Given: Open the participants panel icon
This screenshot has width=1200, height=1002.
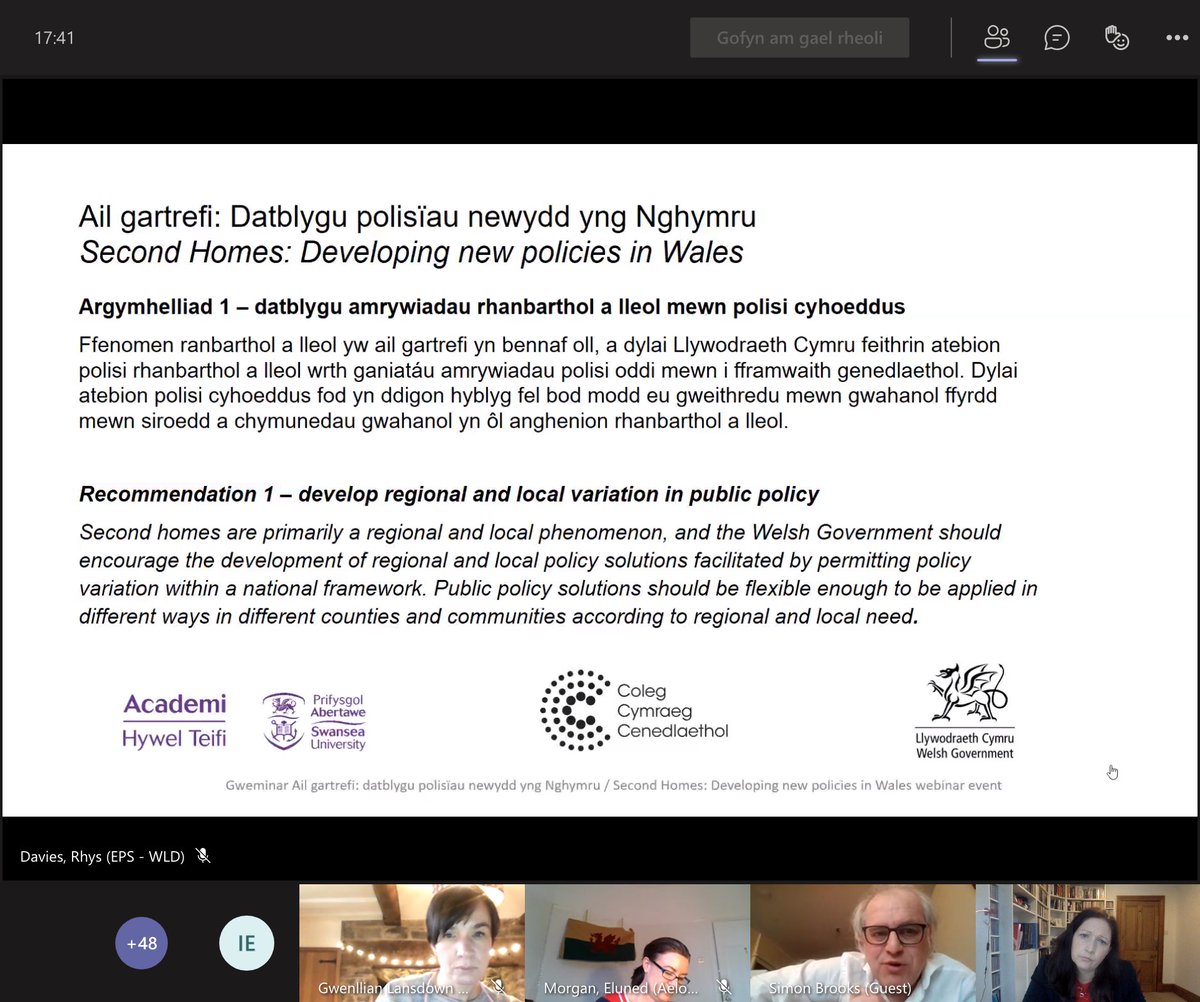Looking at the screenshot, I should [997, 38].
